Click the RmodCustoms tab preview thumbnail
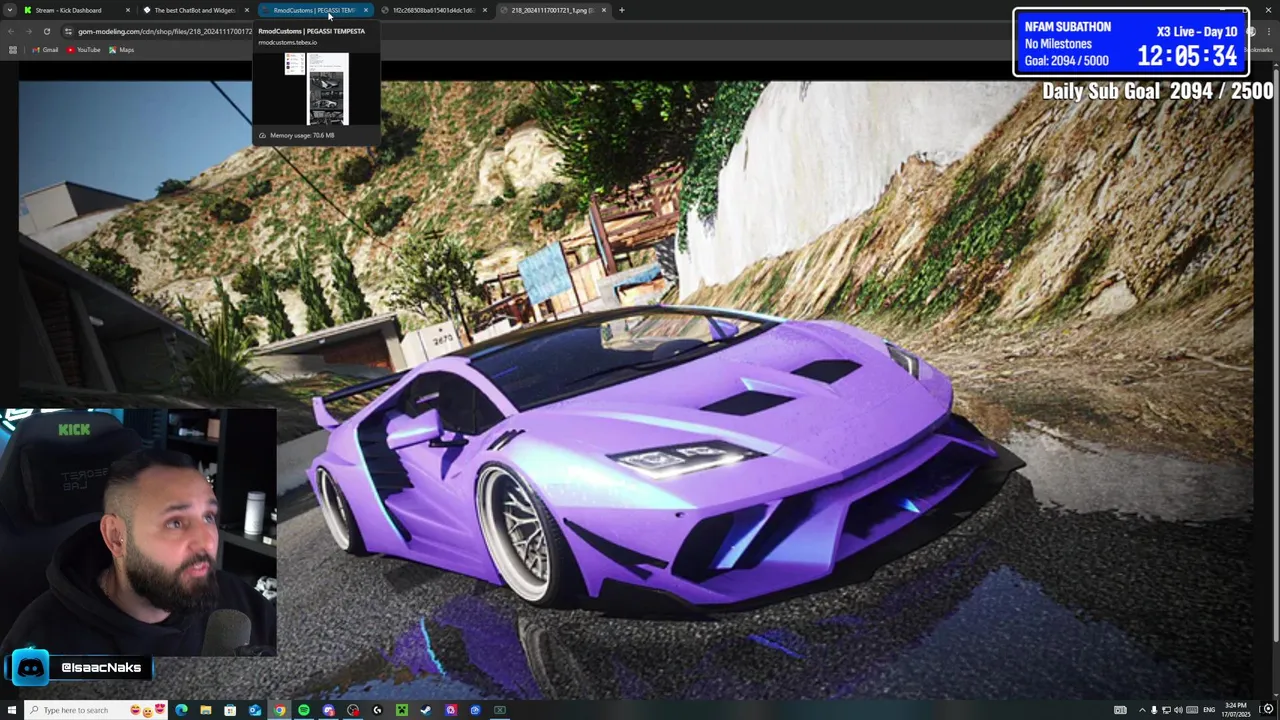 pos(316,89)
